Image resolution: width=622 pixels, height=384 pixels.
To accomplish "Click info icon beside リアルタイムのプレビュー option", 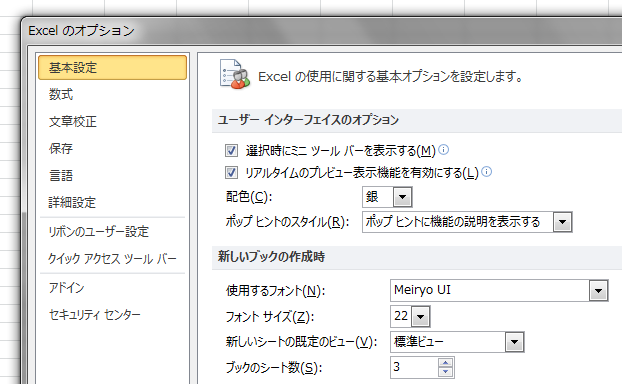I will [487, 172].
